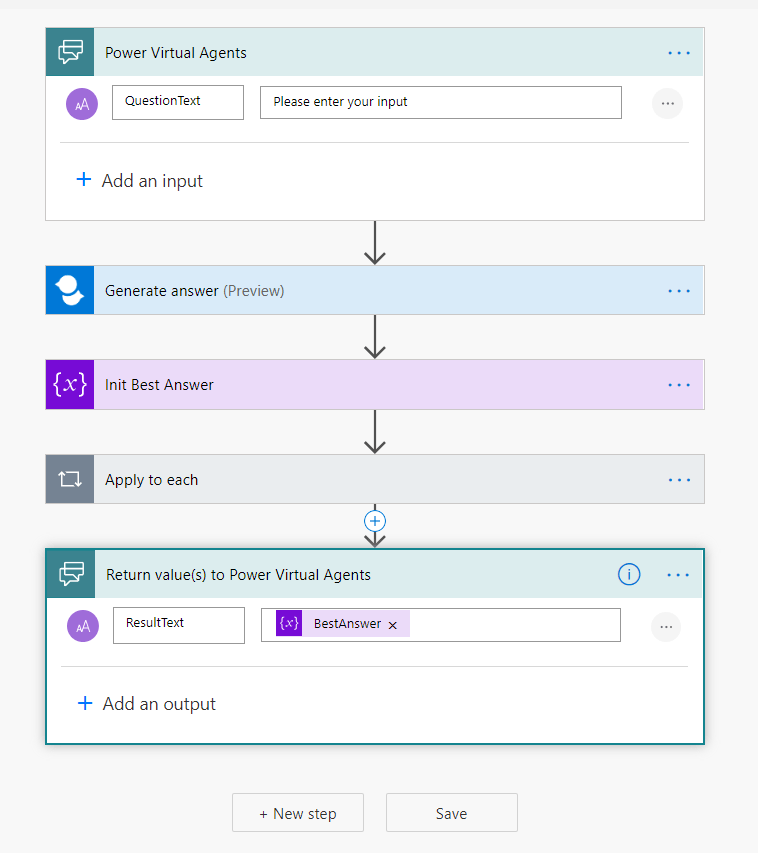Remove the BestAnswer token from output

click(393, 625)
